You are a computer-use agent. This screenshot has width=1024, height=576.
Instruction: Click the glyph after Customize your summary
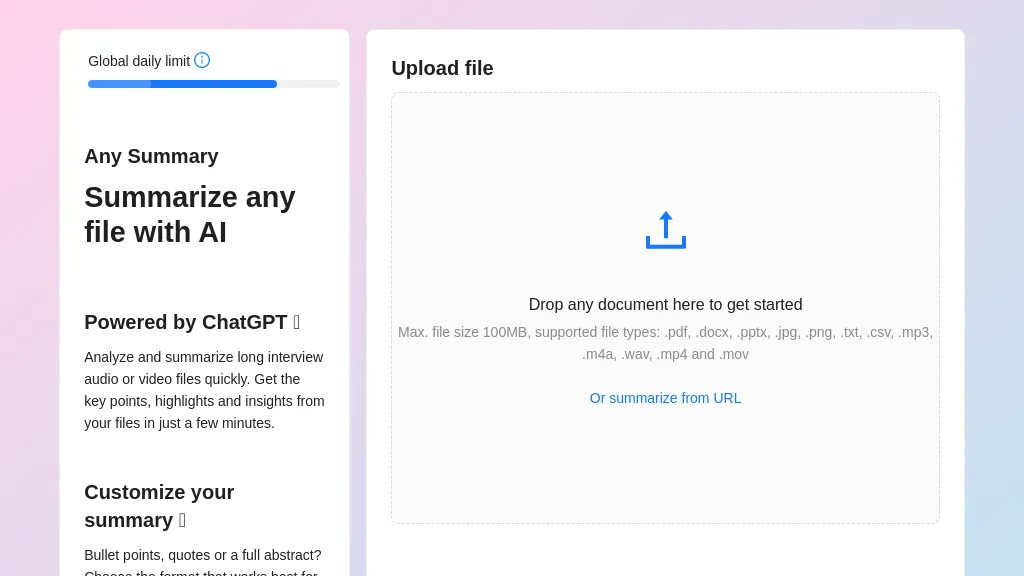[182, 521]
